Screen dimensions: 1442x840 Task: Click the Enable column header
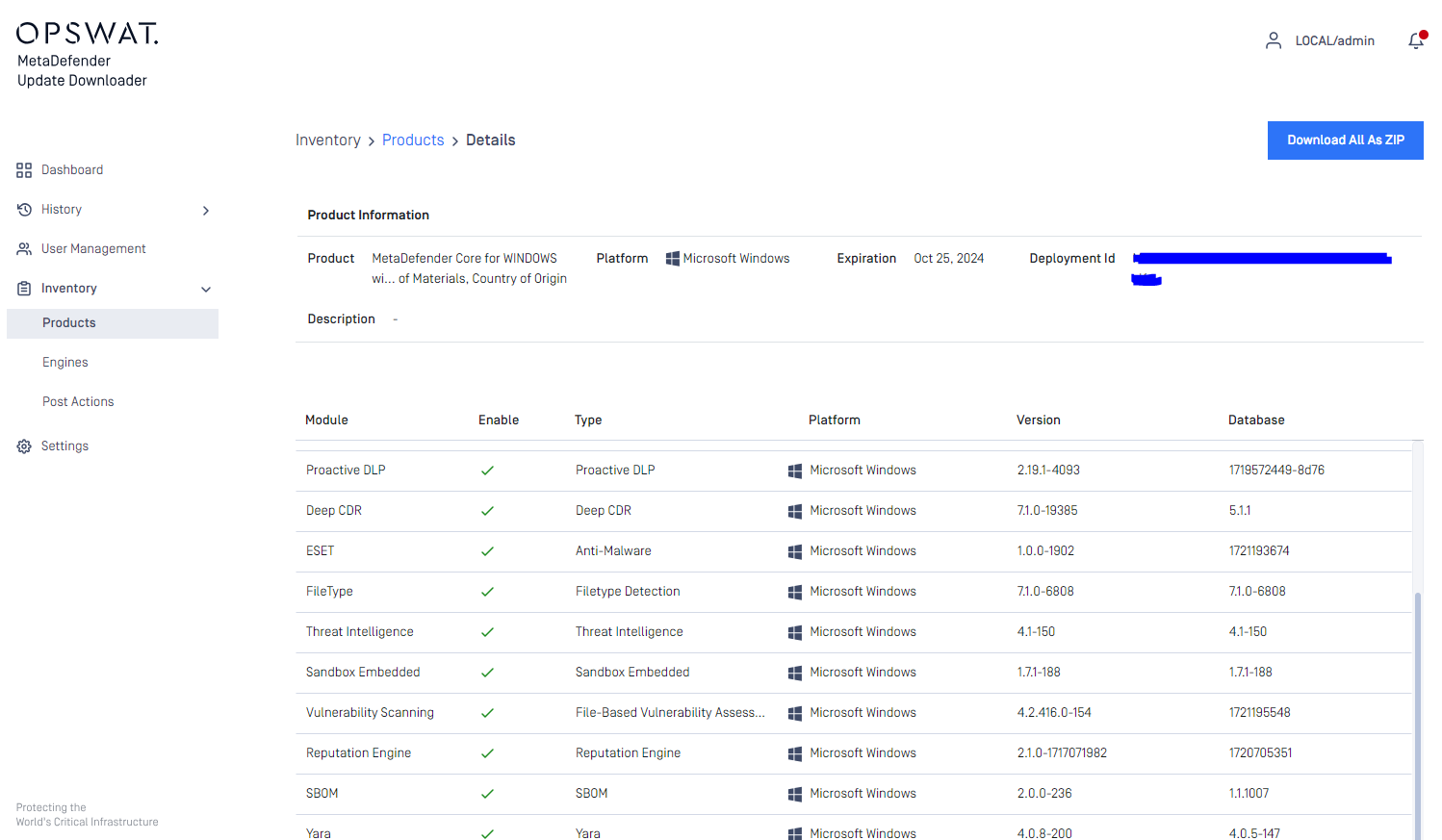pyautogui.click(x=499, y=420)
